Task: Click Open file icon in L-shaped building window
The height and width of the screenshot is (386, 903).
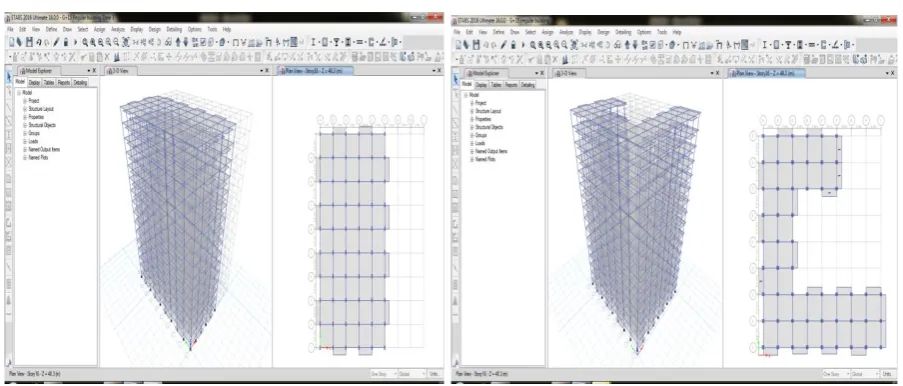Action: click(x=466, y=44)
